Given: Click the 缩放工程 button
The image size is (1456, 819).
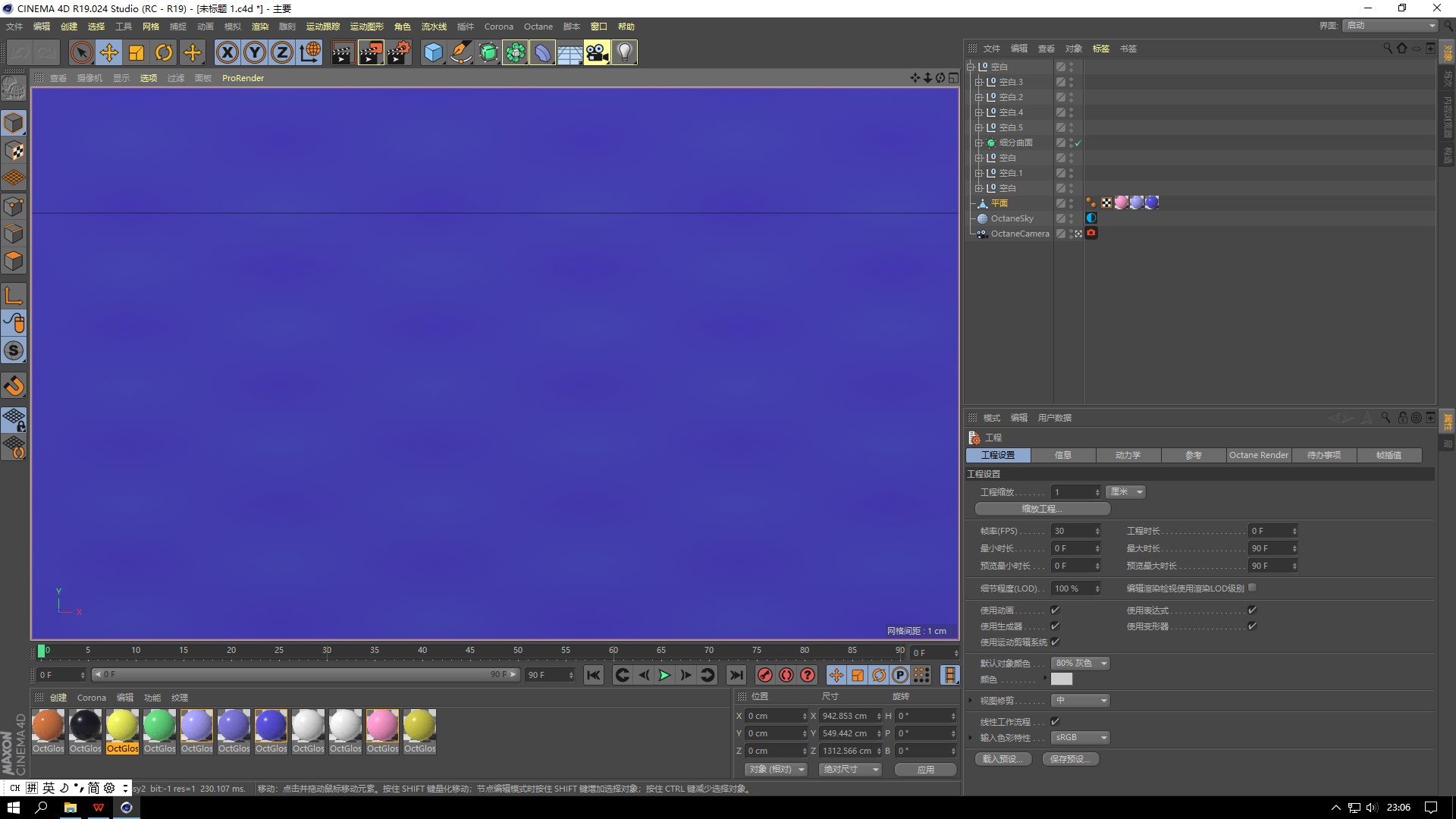Looking at the screenshot, I should 1042,509.
